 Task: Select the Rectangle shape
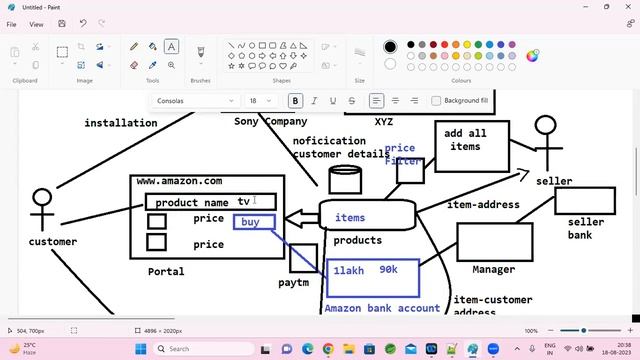(262, 45)
